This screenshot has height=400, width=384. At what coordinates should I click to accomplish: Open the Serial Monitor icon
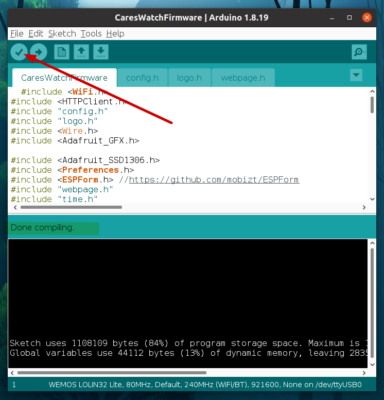359,52
